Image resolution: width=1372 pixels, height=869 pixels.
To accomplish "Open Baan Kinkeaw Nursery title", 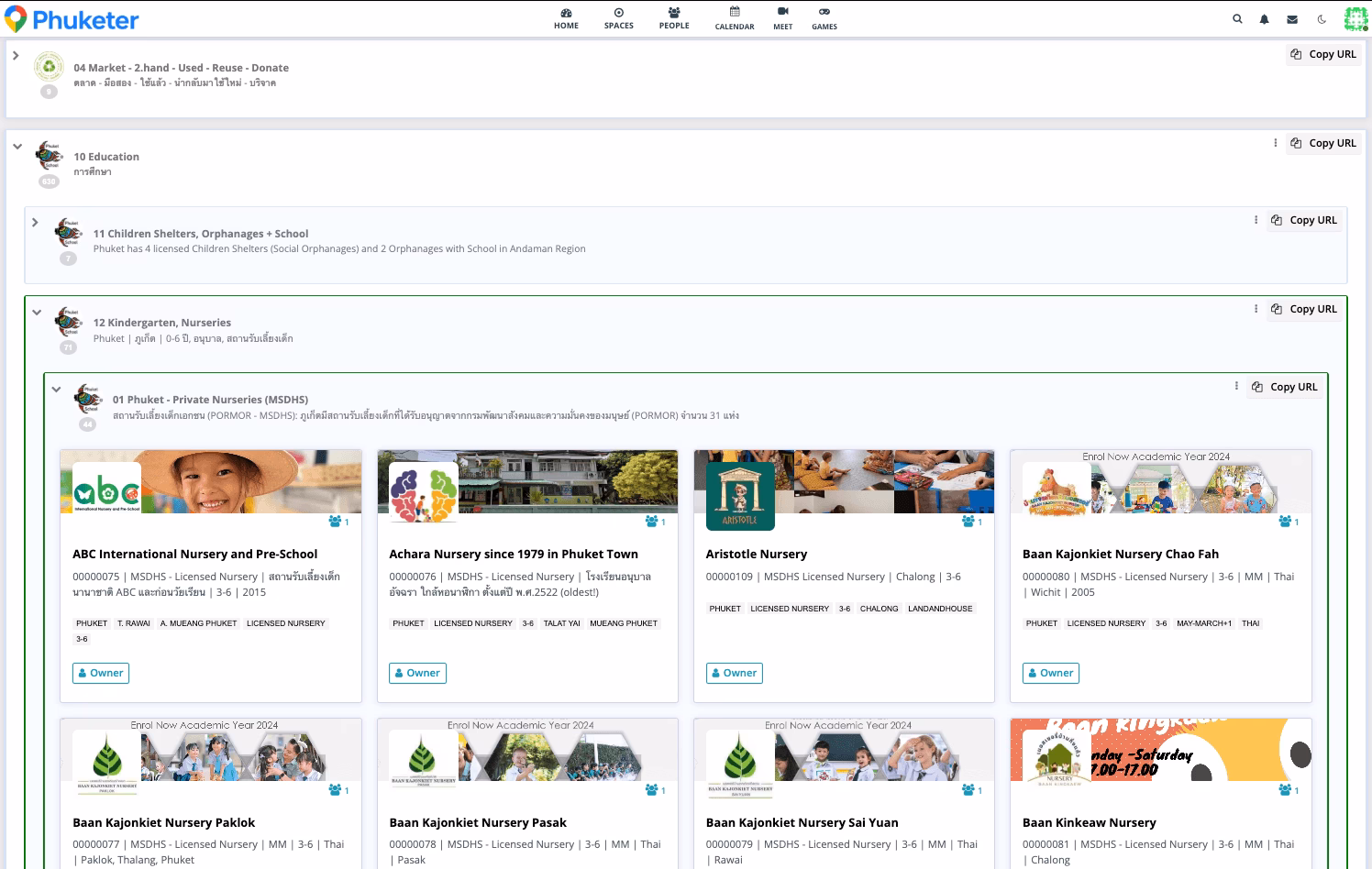I will click(1090, 822).
